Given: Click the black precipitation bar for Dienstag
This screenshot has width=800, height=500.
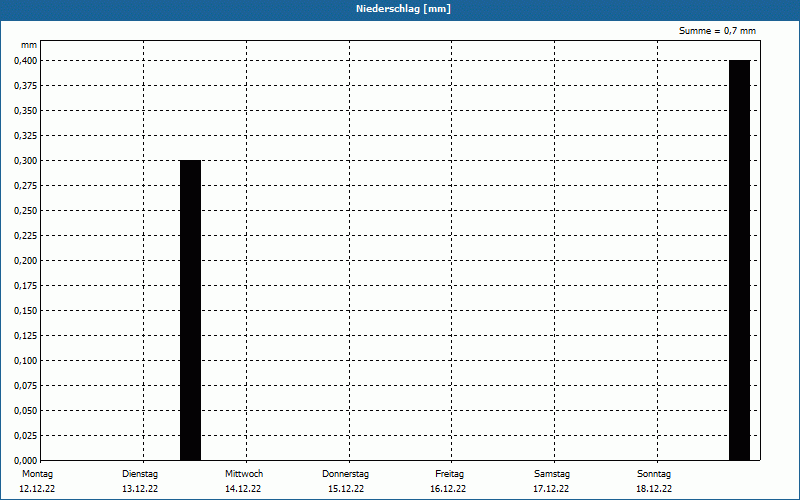Looking at the screenshot, I should (x=190, y=310).
